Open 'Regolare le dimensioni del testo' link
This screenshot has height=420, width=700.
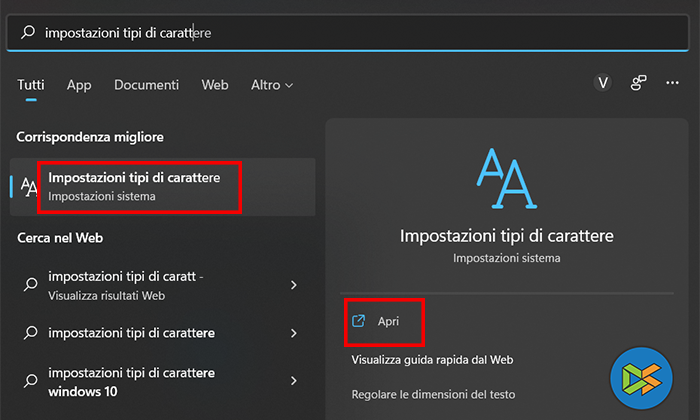point(431,394)
